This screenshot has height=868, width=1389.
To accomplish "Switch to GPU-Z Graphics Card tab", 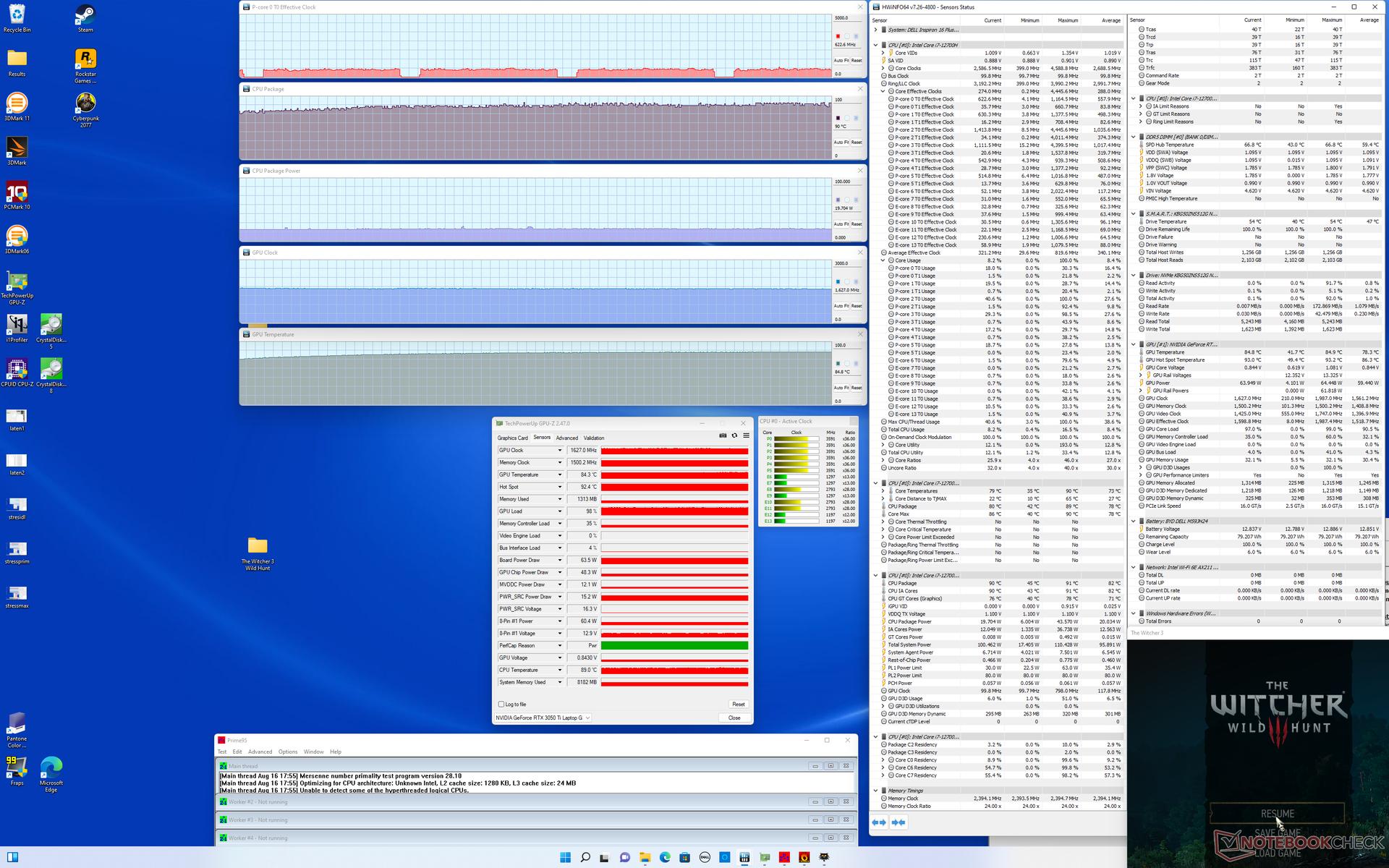I will (x=512, y=438).
